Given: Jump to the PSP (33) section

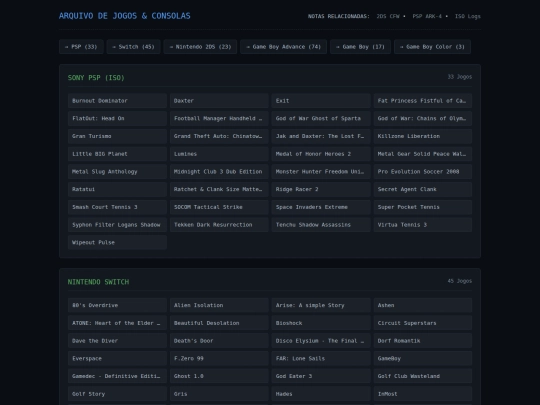Looking at the screenshot, I should (x=81, y=47).
